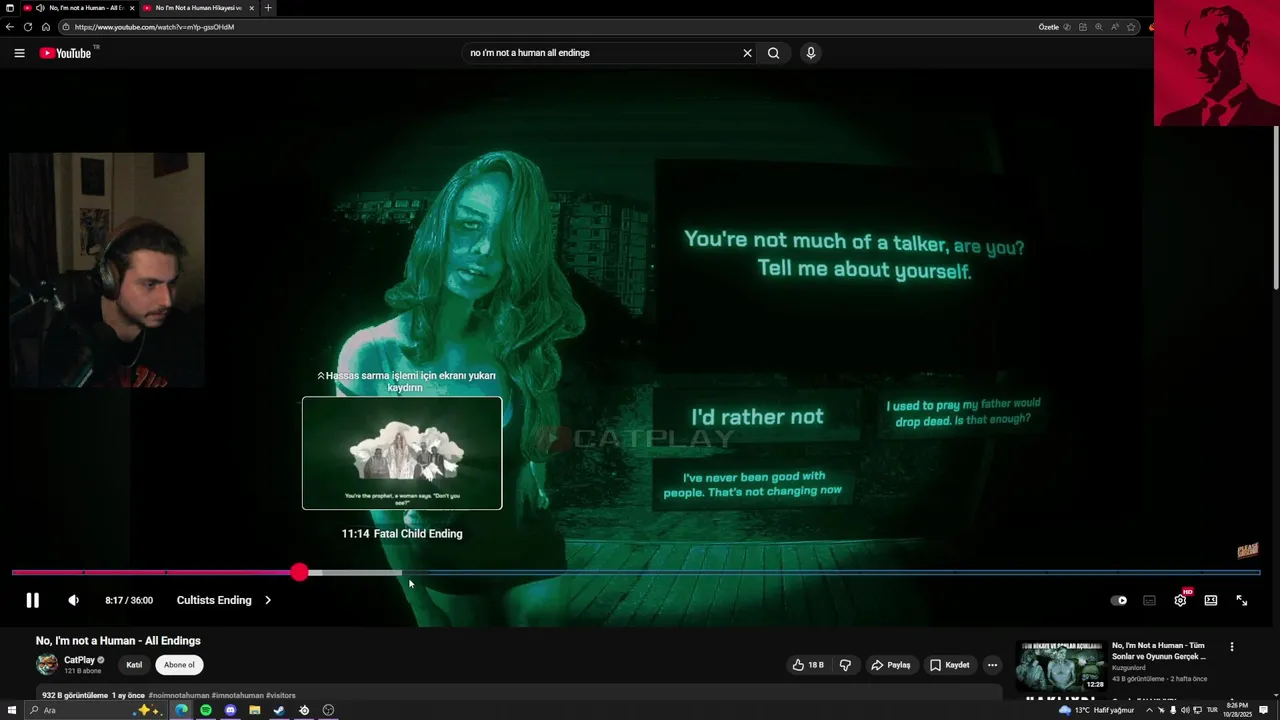Pause the video with the pause button
1280x720 pixels.
click(x=32, y=600)
